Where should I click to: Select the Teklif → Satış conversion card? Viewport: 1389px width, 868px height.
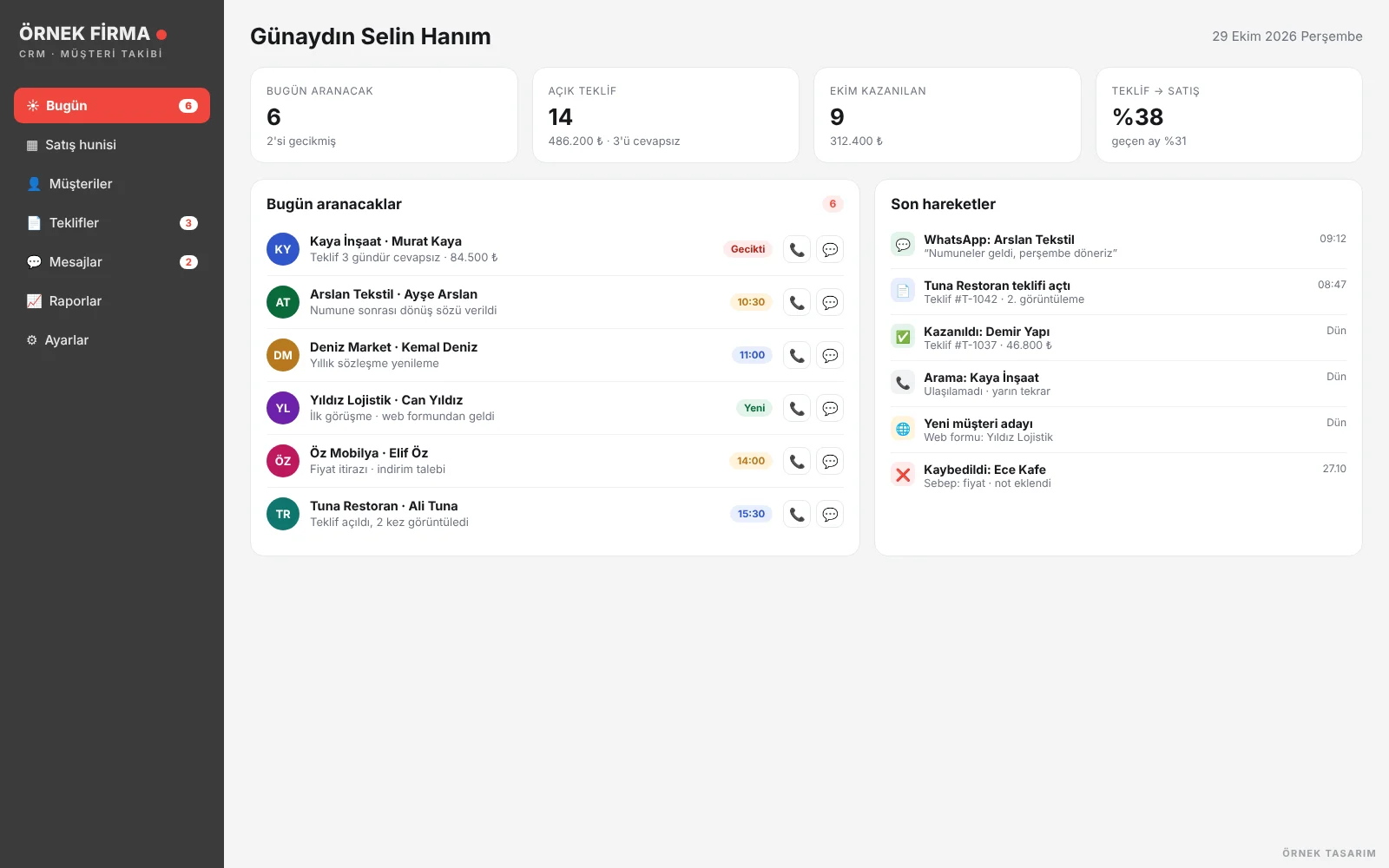click(x=1229, y=115)
